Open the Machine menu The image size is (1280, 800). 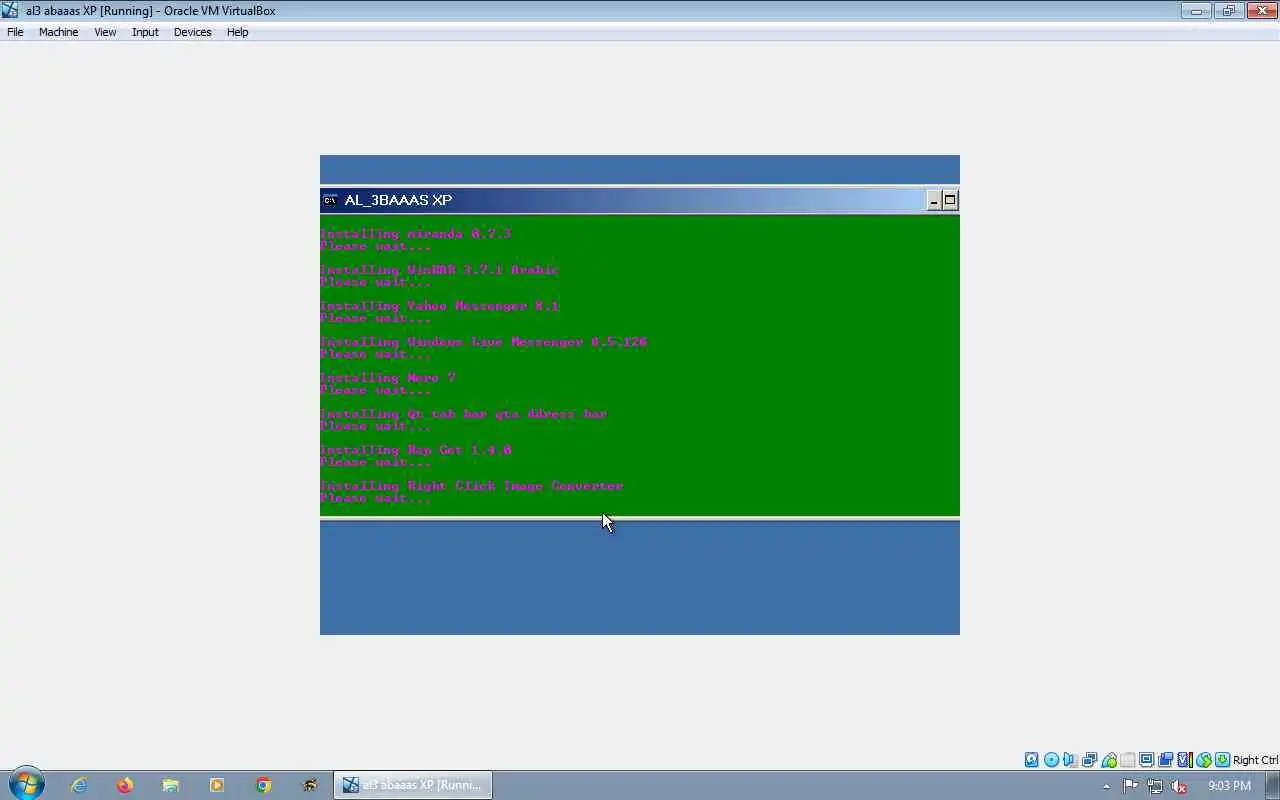(58, 32)
